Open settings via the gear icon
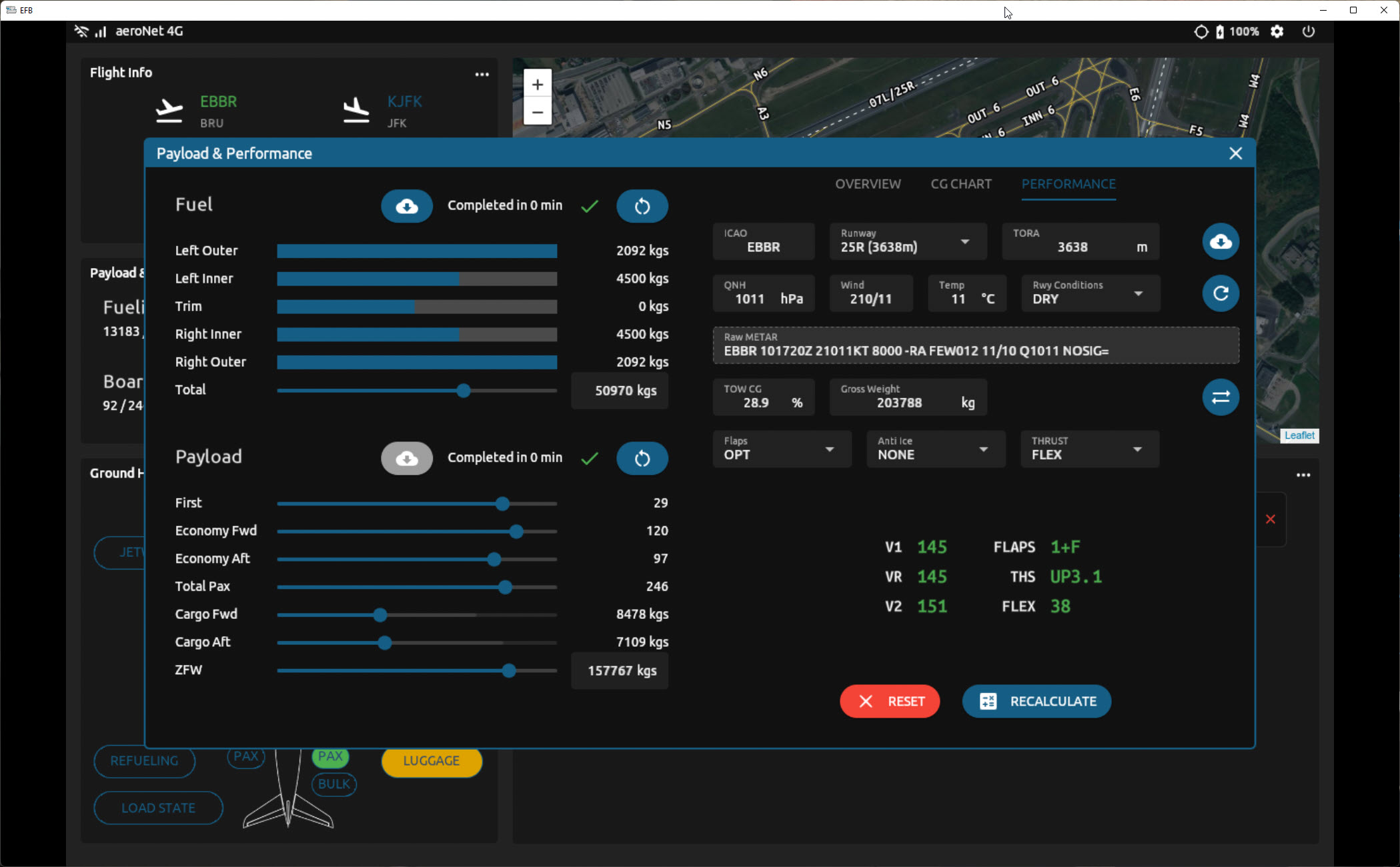Viewport: 1400px width, 867px height. point(1277,31)
